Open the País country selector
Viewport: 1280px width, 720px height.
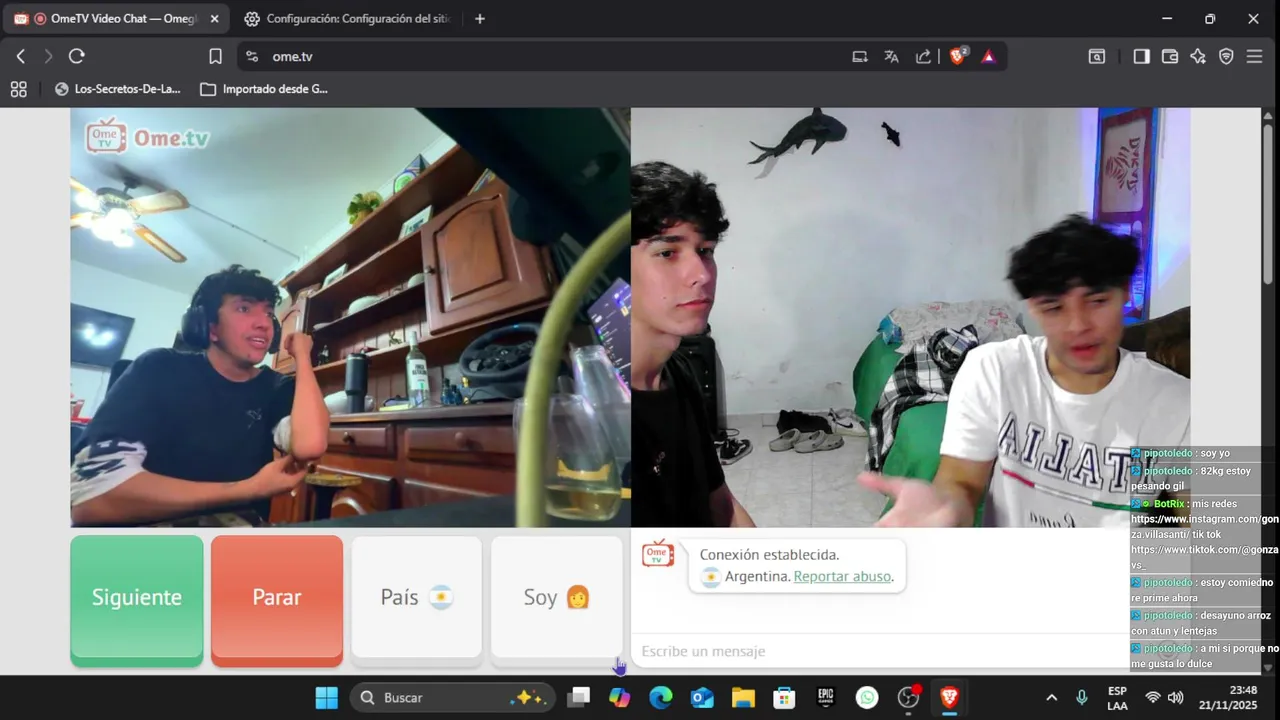point(417,600)
